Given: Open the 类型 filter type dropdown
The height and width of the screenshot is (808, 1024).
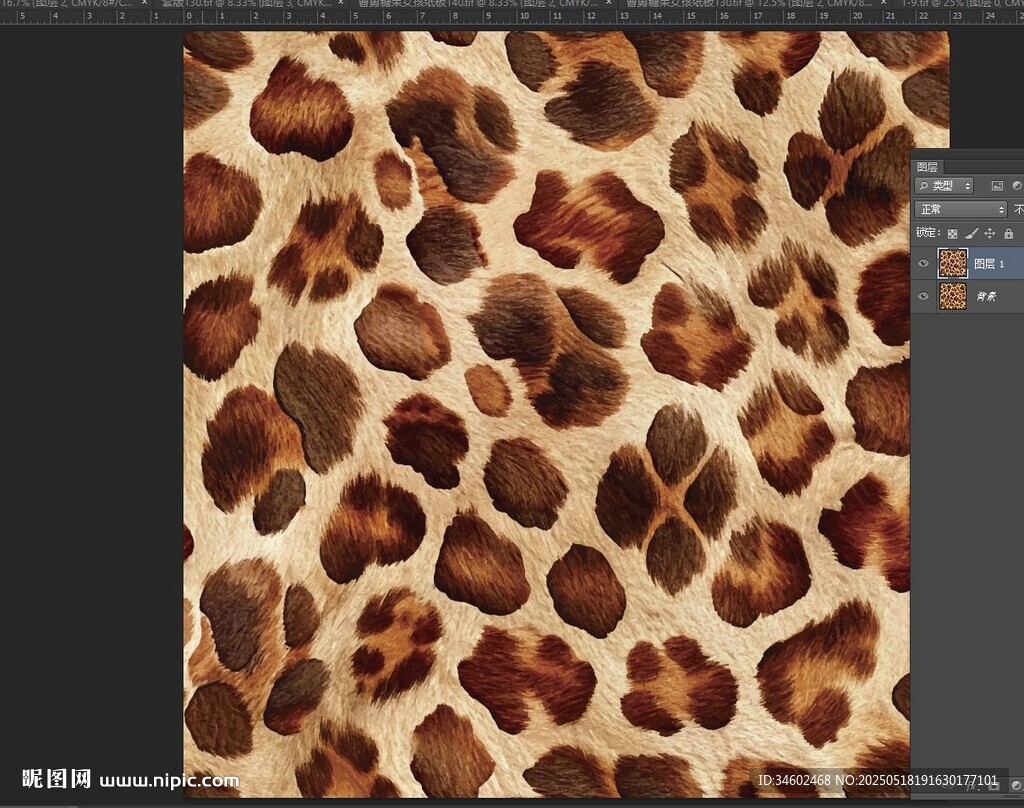Looking at the screenshot, I should (945, 186).
